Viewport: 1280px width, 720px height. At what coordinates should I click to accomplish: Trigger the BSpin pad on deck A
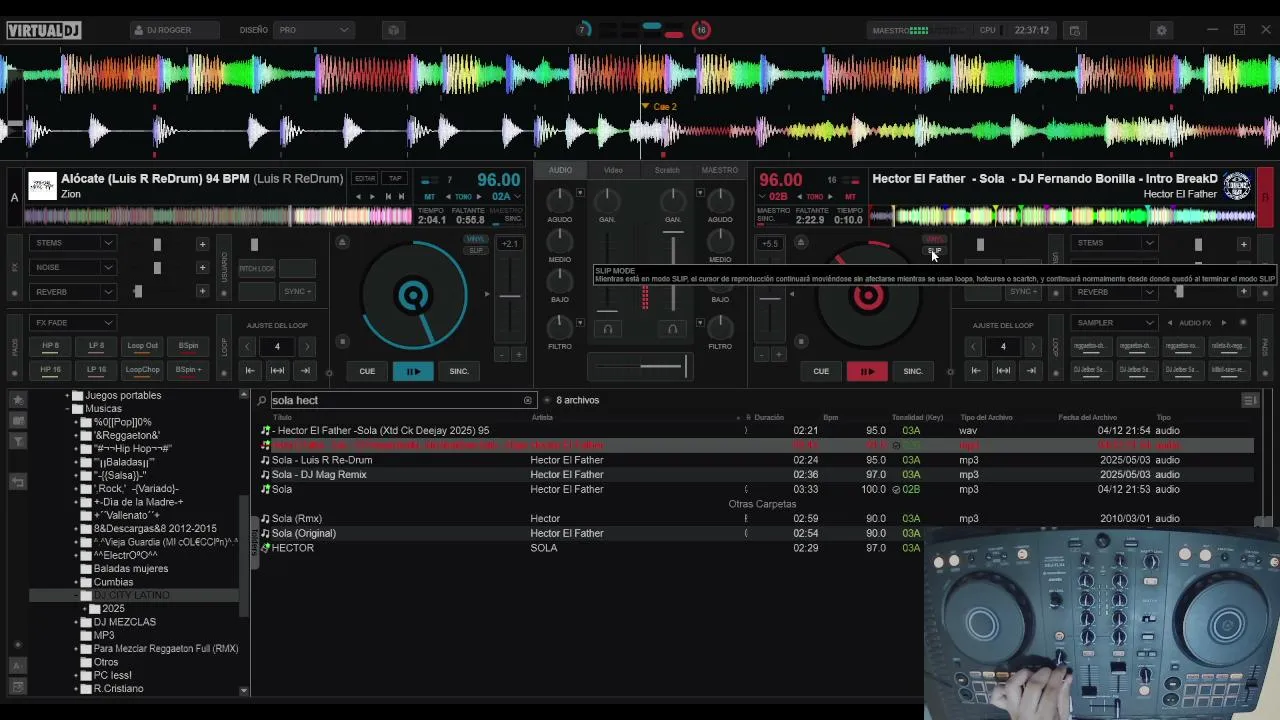pos(188,346)
